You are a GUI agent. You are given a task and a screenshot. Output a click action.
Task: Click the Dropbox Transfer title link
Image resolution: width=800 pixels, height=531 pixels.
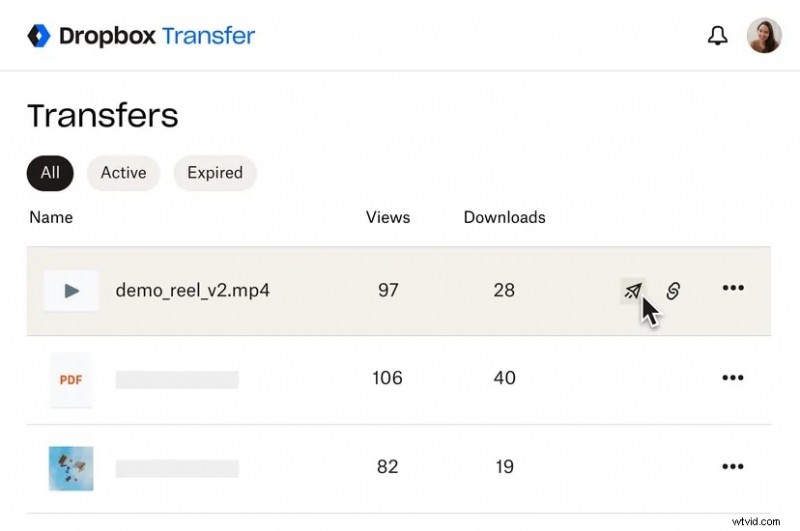157,36
